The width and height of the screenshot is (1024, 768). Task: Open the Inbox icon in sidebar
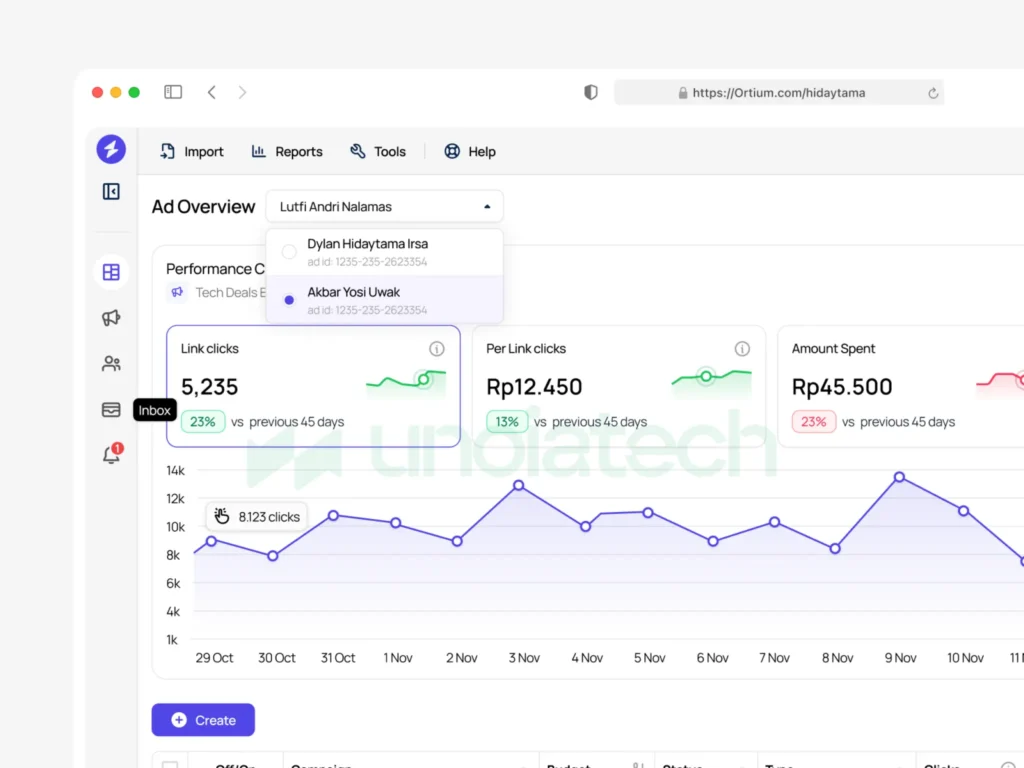[111, 410]
